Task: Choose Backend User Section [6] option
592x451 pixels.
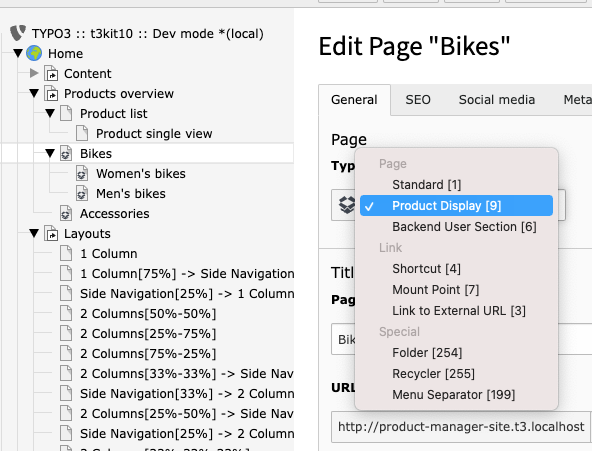Action: (456, 226)
